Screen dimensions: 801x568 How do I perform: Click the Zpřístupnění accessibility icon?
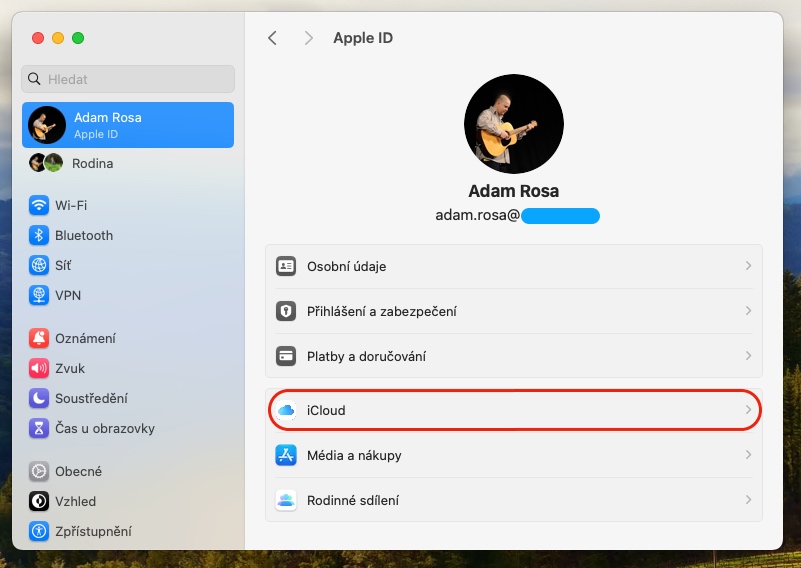click(x=39, y=531)
